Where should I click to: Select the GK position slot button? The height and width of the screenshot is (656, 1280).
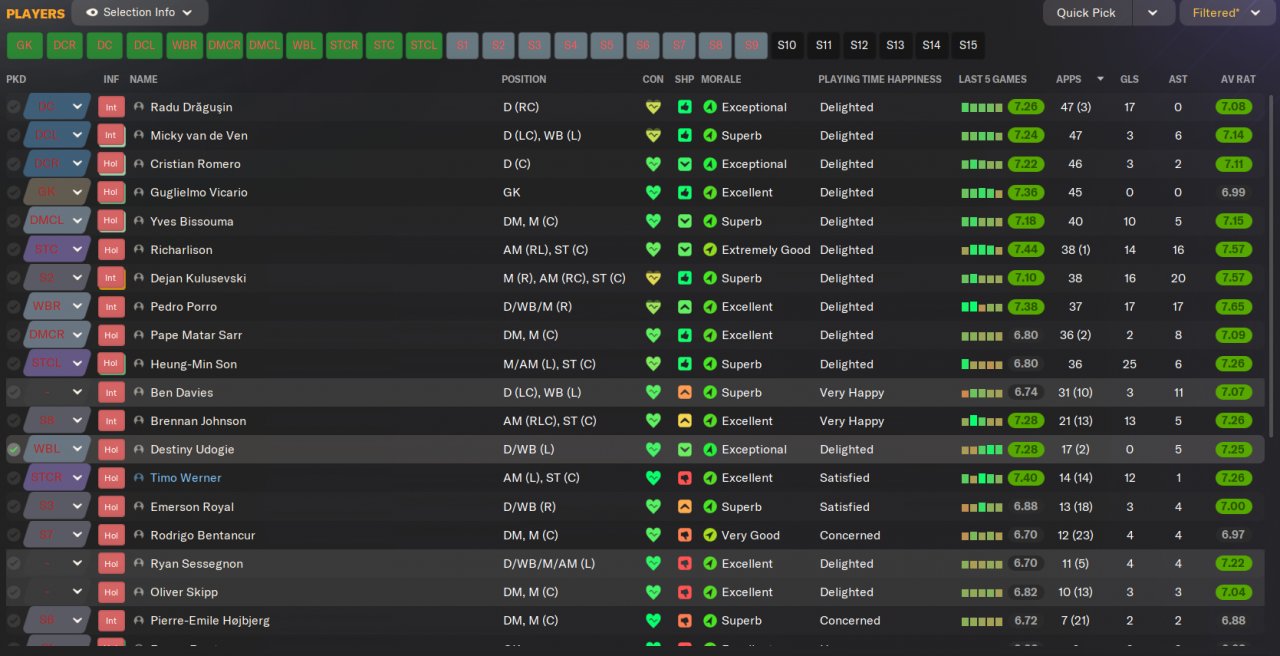pos(24,45)
